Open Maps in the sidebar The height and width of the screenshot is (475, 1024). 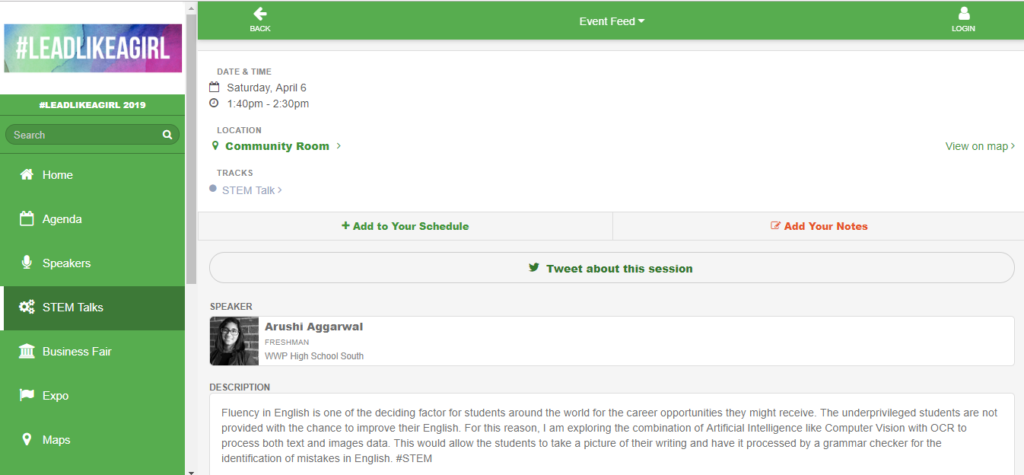point(93,440)
